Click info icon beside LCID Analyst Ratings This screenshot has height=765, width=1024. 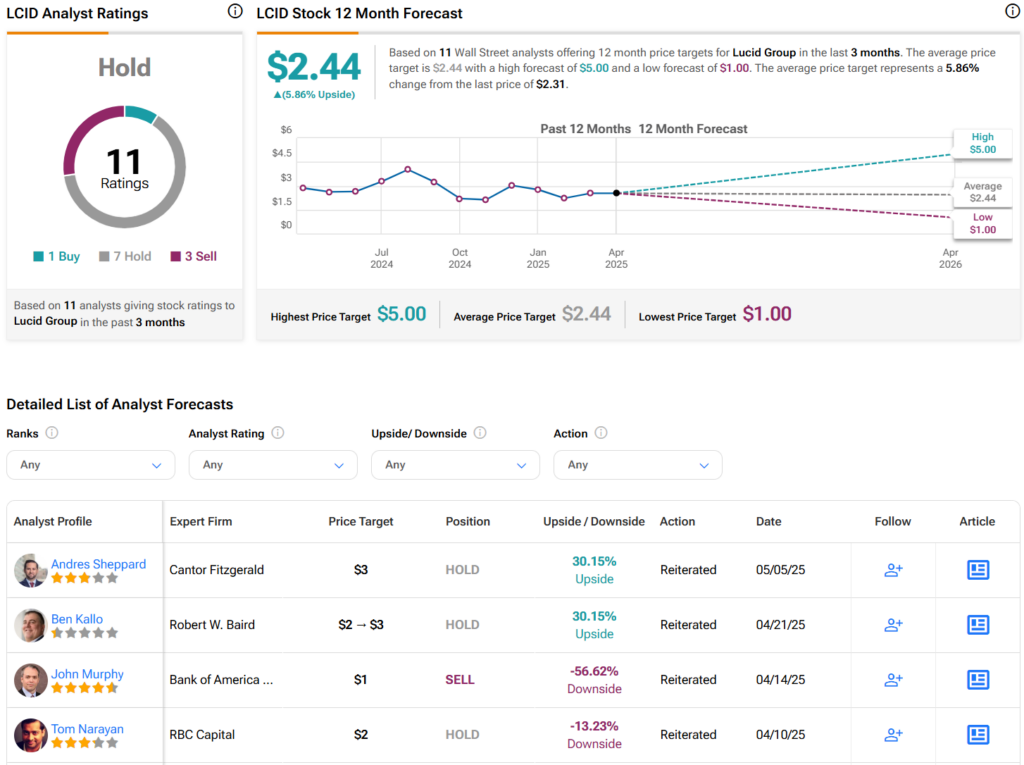[235, 12]
